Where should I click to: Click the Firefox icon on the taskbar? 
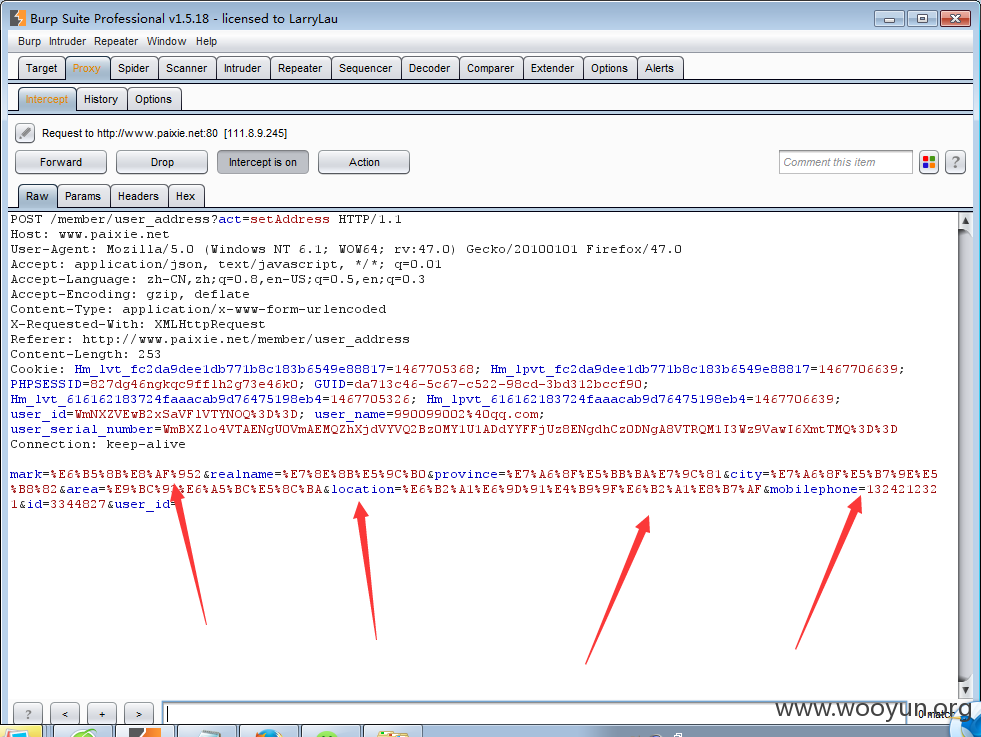[269, 732]
